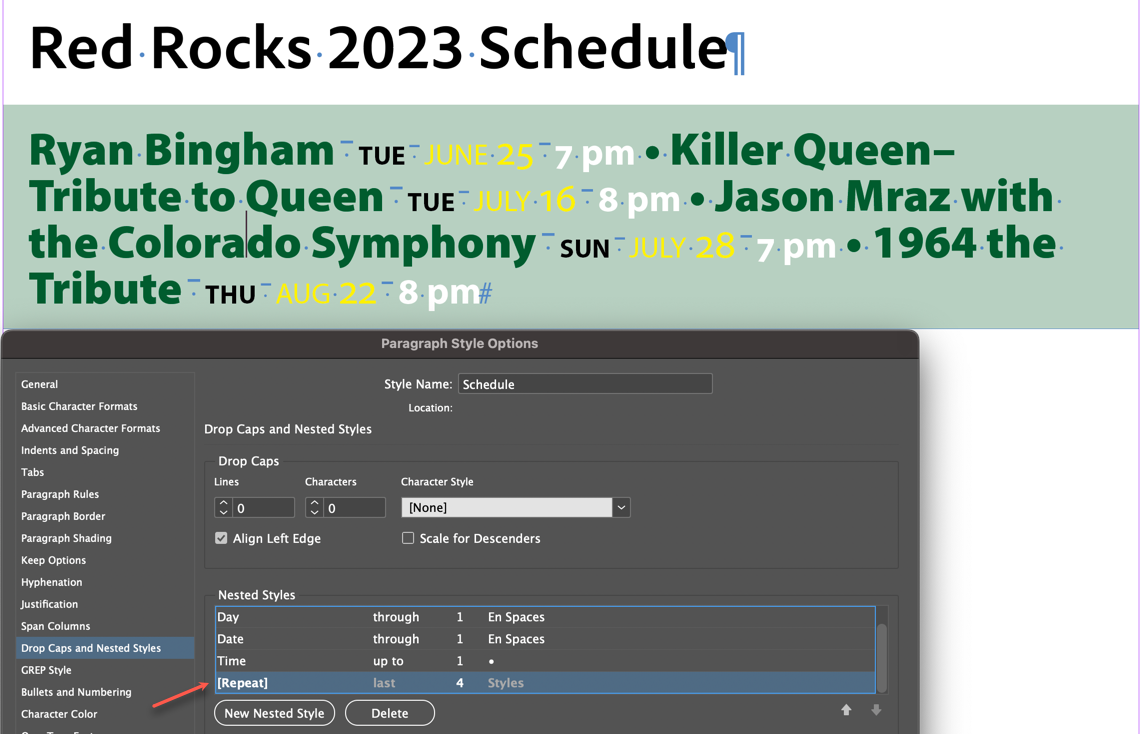Edit the Style Name field showing 'Schedule'
This screenshot has width=1142, height=734.
585,383
